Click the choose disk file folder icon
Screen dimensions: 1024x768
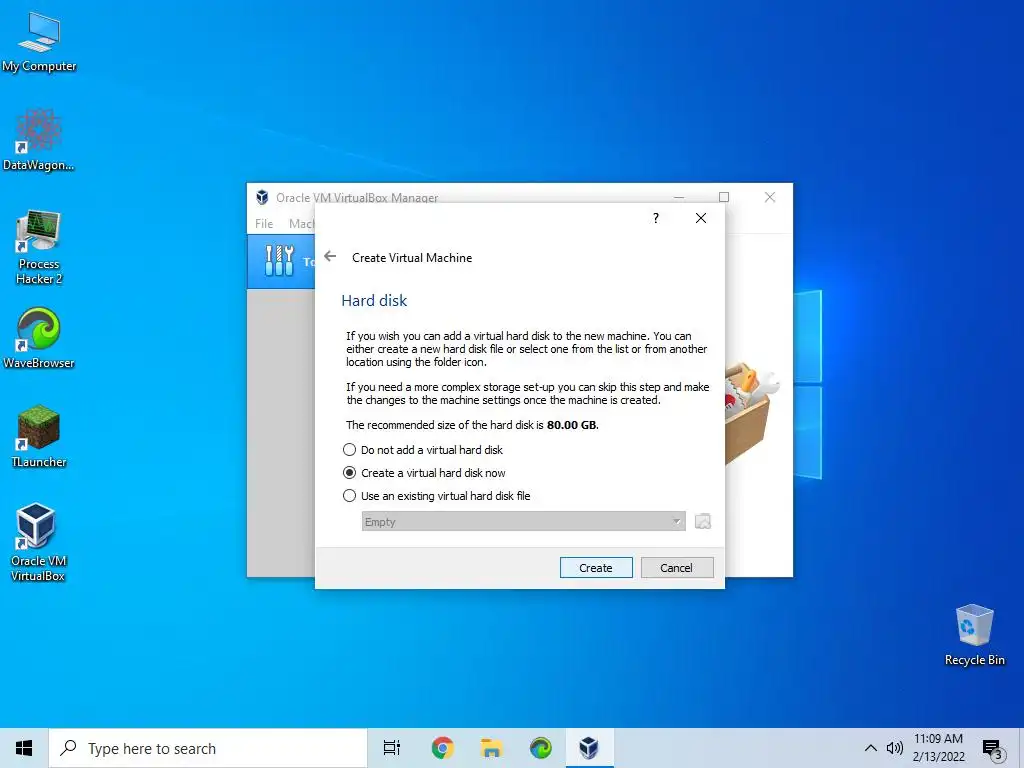[x=703, y=521]
